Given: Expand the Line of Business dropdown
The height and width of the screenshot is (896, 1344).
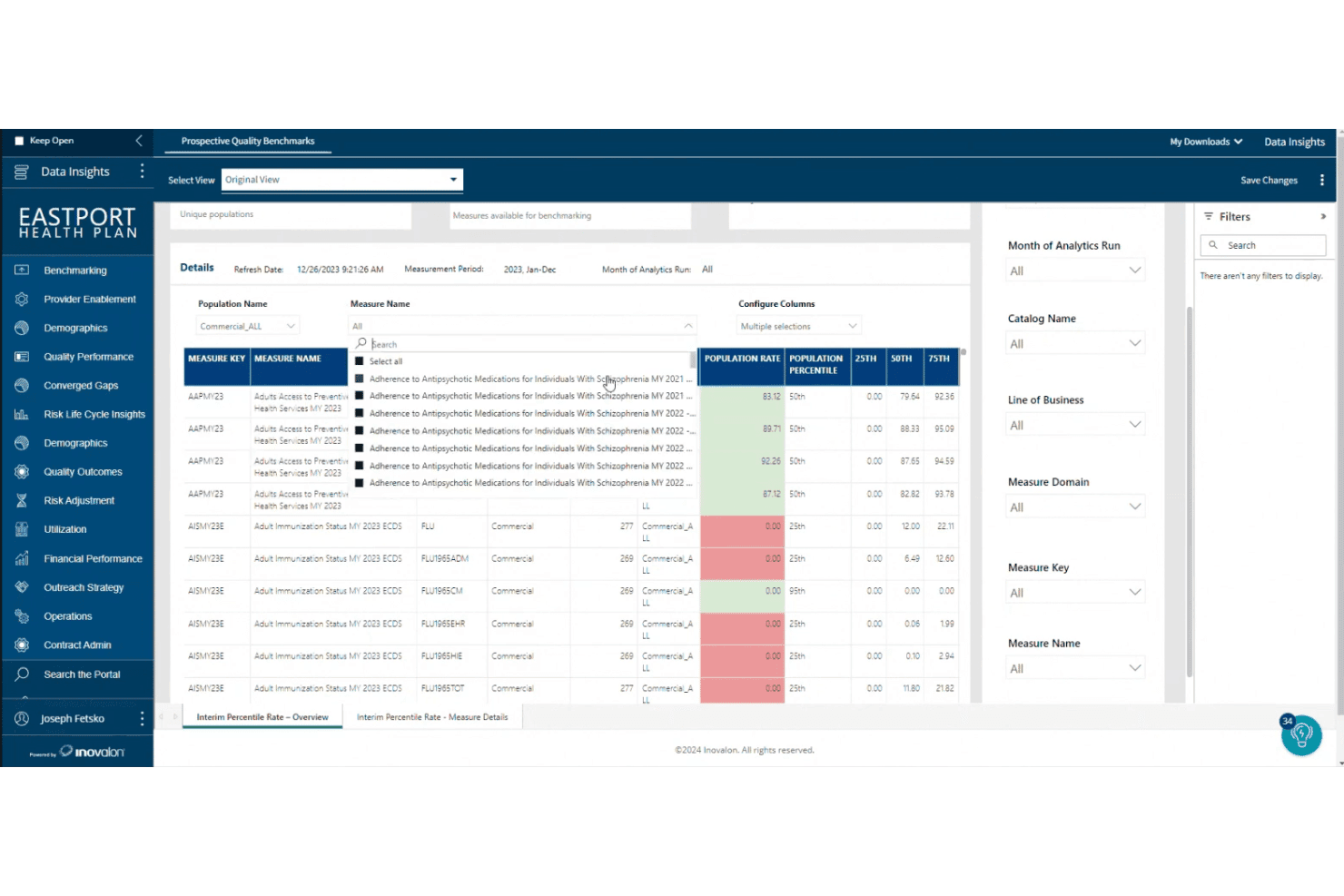Looking at the screenshot, I should (1075, 425).
